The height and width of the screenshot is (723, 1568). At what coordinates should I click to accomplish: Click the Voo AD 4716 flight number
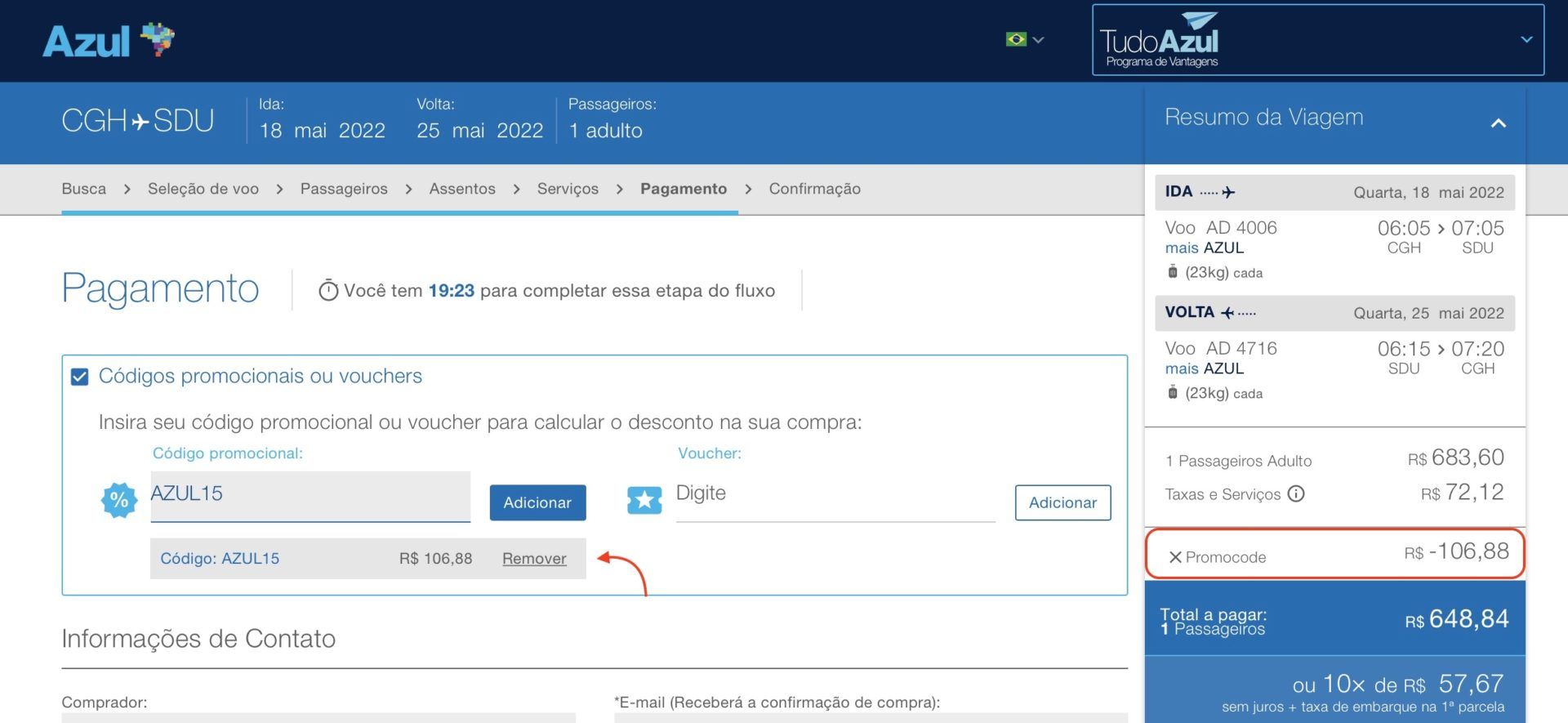point(1221,349)
